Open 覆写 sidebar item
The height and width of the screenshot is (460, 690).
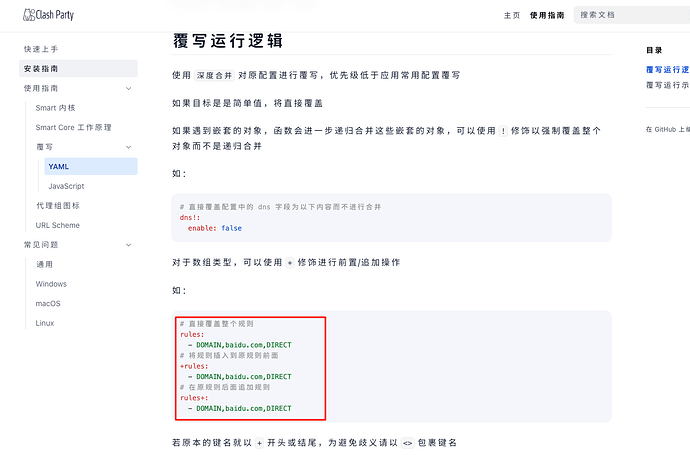(44, 147)
